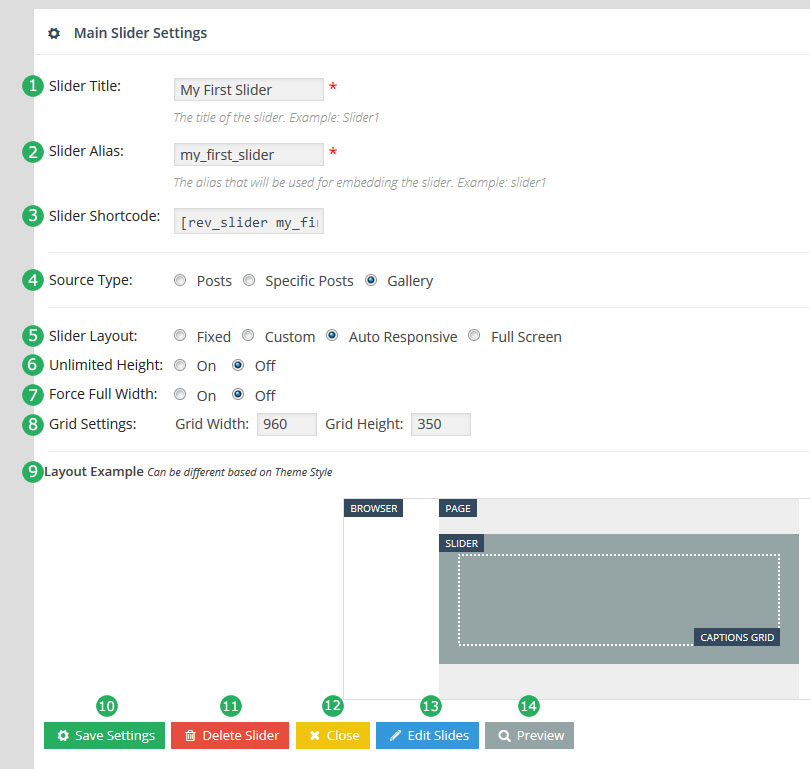Select Specific Posts as source type

[x=249, y=281]
